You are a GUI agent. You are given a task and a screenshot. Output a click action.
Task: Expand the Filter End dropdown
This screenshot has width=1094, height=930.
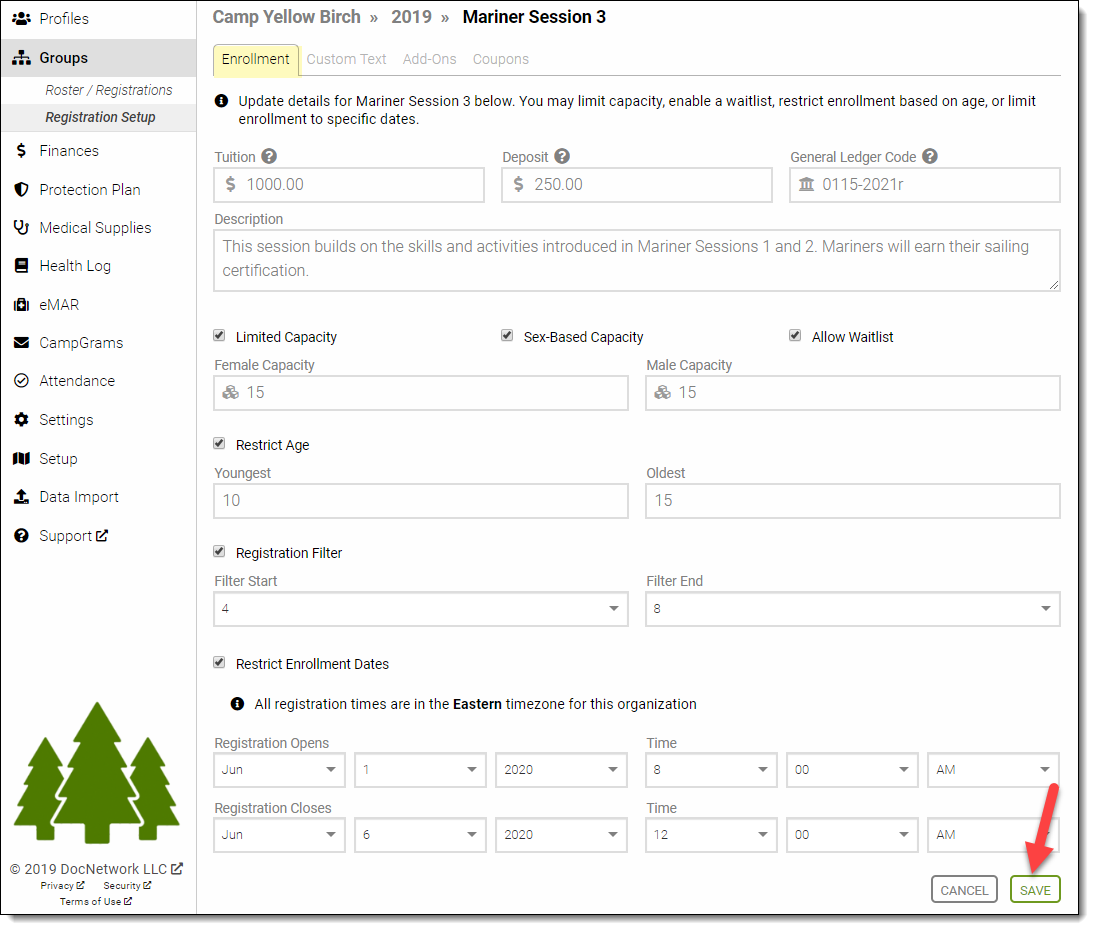pos(852,609)
